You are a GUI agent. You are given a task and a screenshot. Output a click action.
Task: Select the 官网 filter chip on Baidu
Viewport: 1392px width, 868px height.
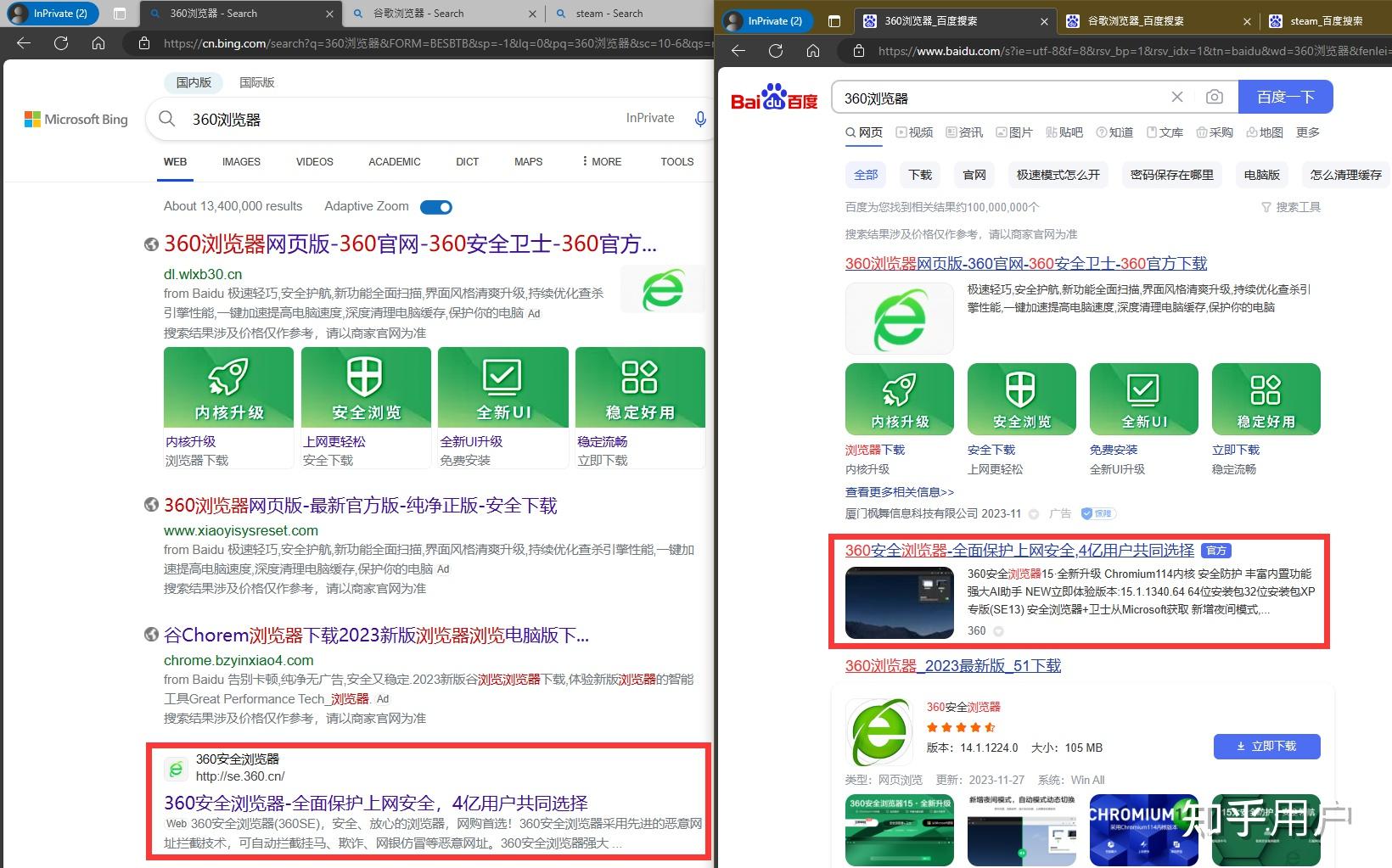point(974,175)
